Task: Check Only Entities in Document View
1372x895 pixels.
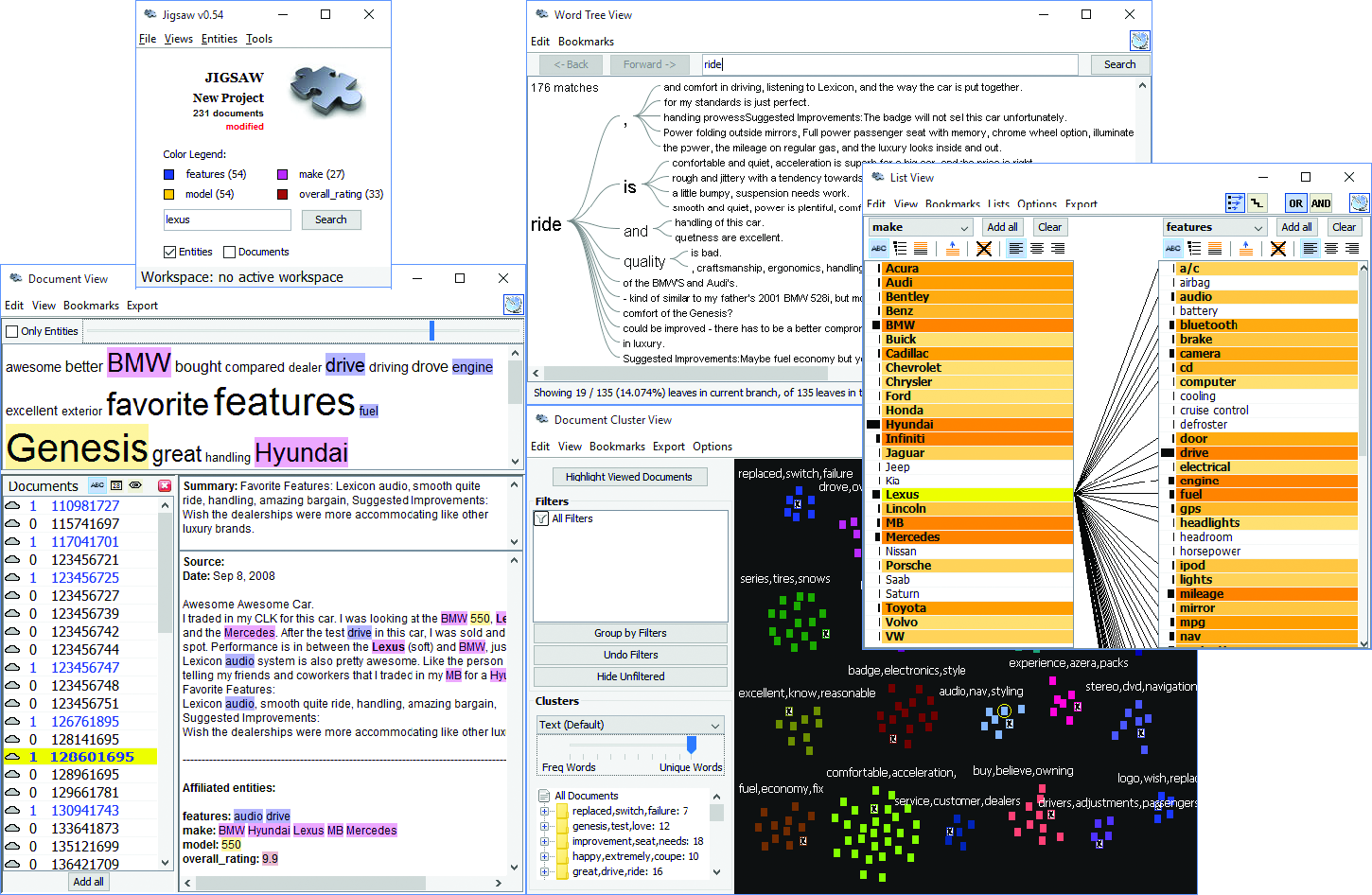Action: click(x=12, y=331)
